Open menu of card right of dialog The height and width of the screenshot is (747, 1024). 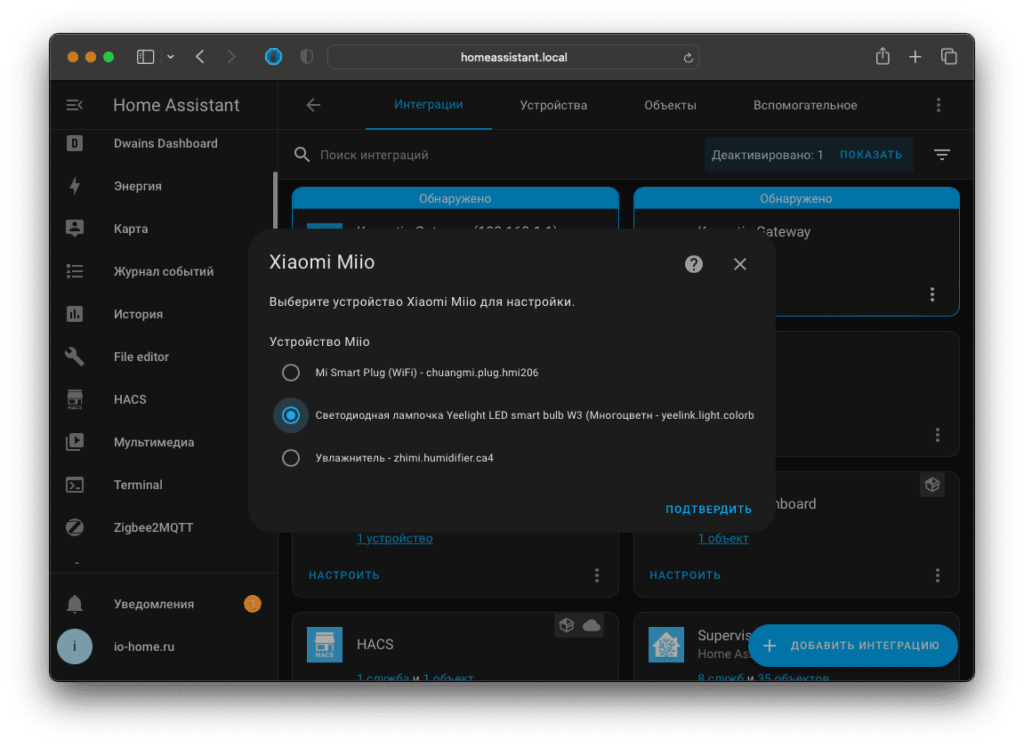[938, 435]
